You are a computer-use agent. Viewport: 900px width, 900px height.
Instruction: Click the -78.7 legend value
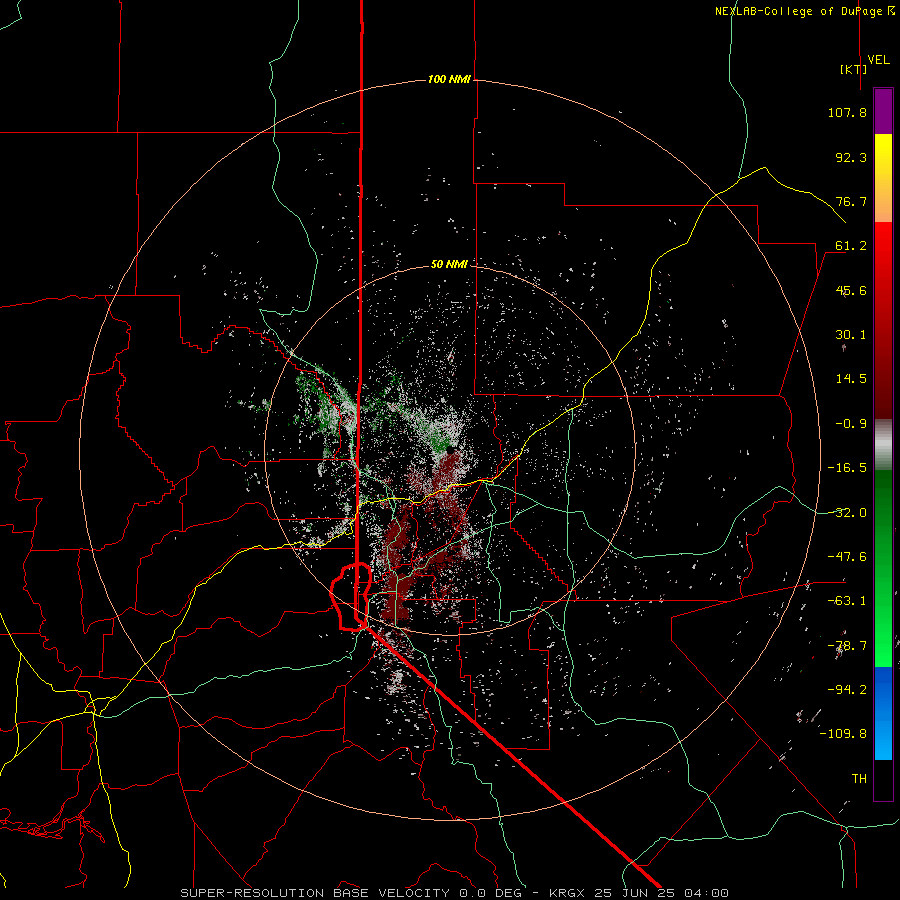tap(847, 646)
